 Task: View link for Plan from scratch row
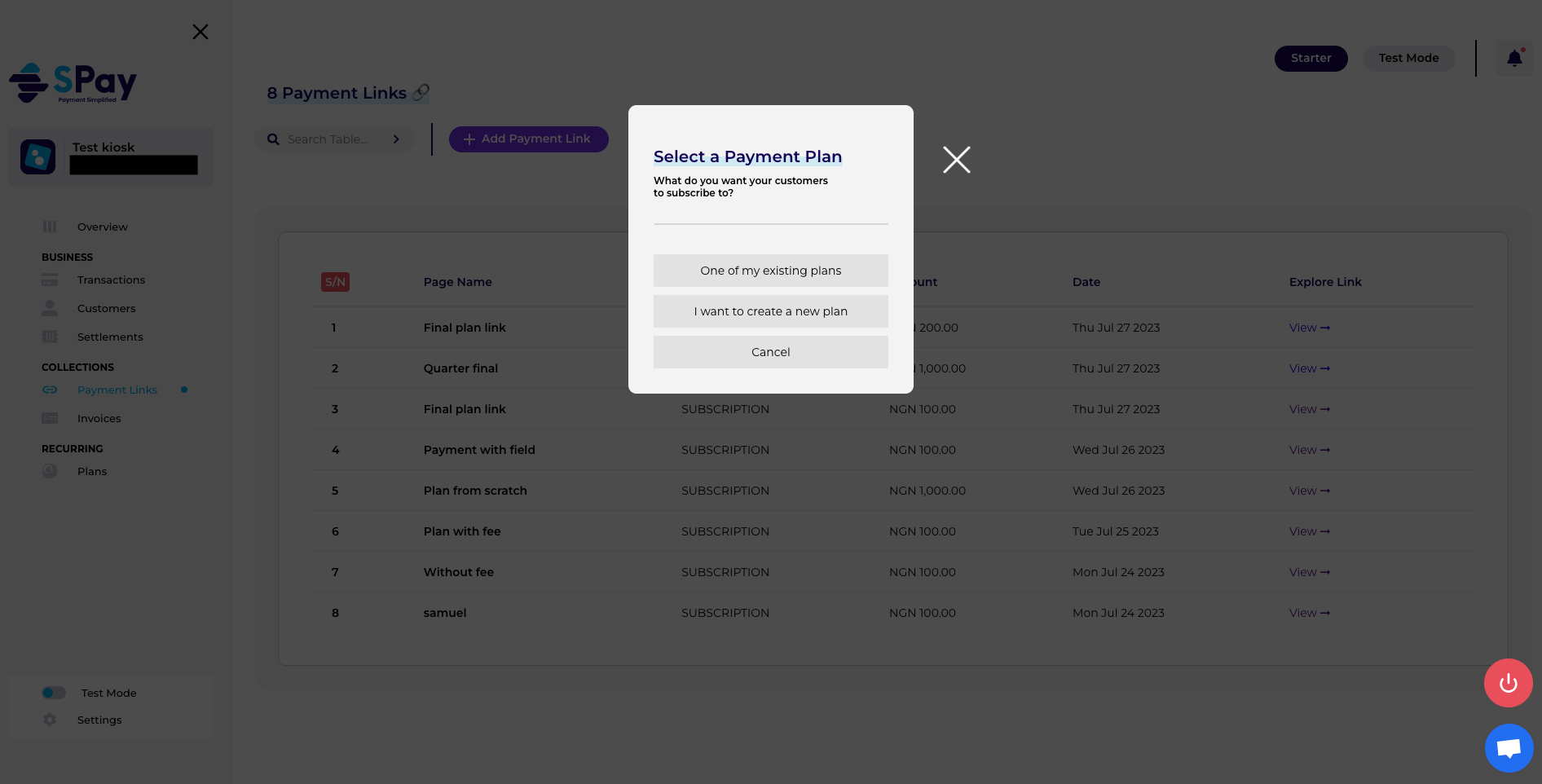click(1310, 491)
